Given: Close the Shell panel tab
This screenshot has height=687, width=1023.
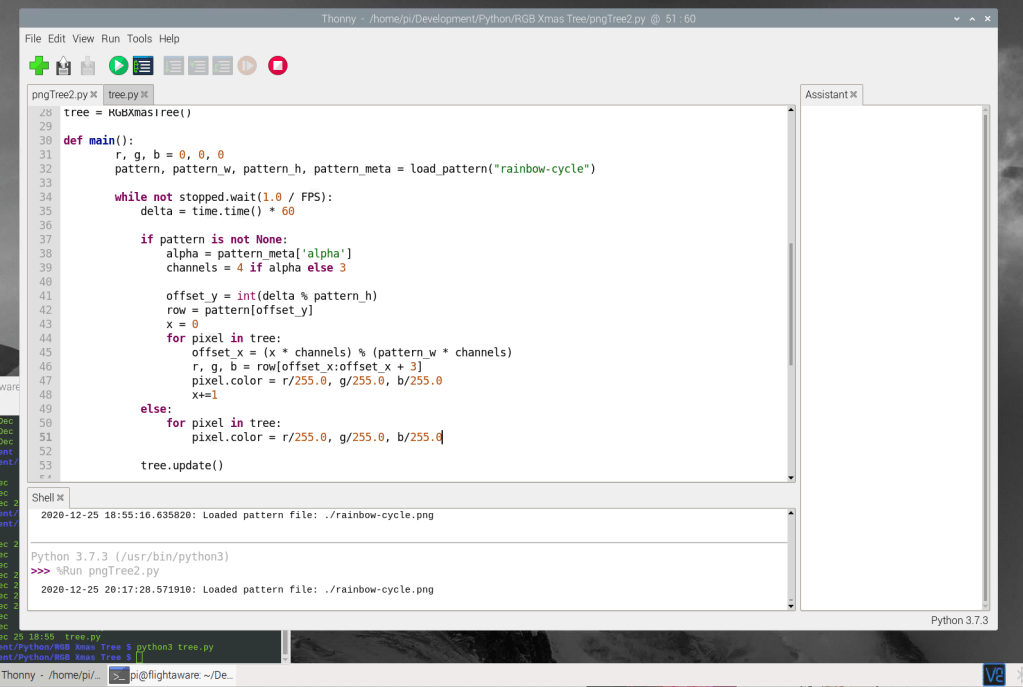Looking at the screenshot, I should coord(60,498).
